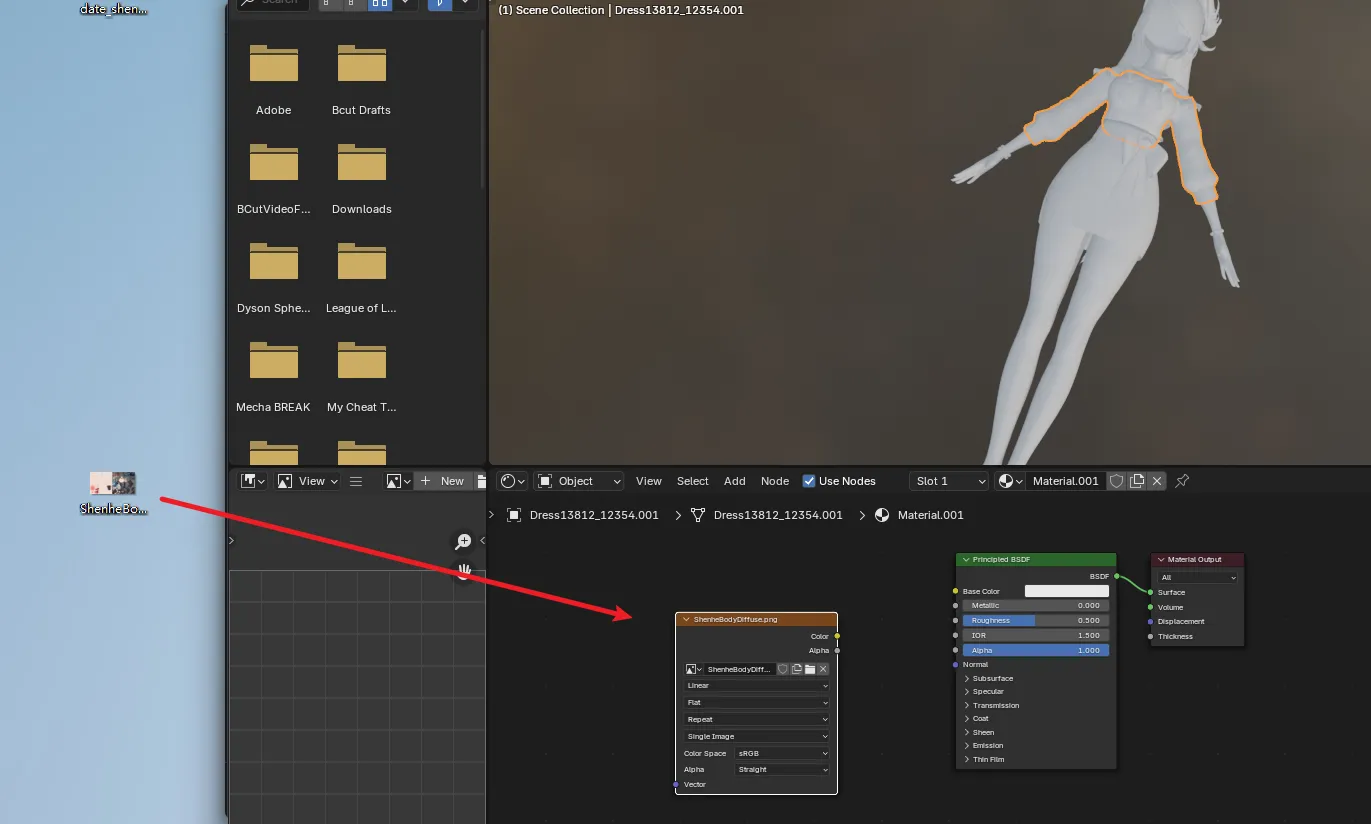Adjust the Principled BSDF Alpha slider

1036,650
